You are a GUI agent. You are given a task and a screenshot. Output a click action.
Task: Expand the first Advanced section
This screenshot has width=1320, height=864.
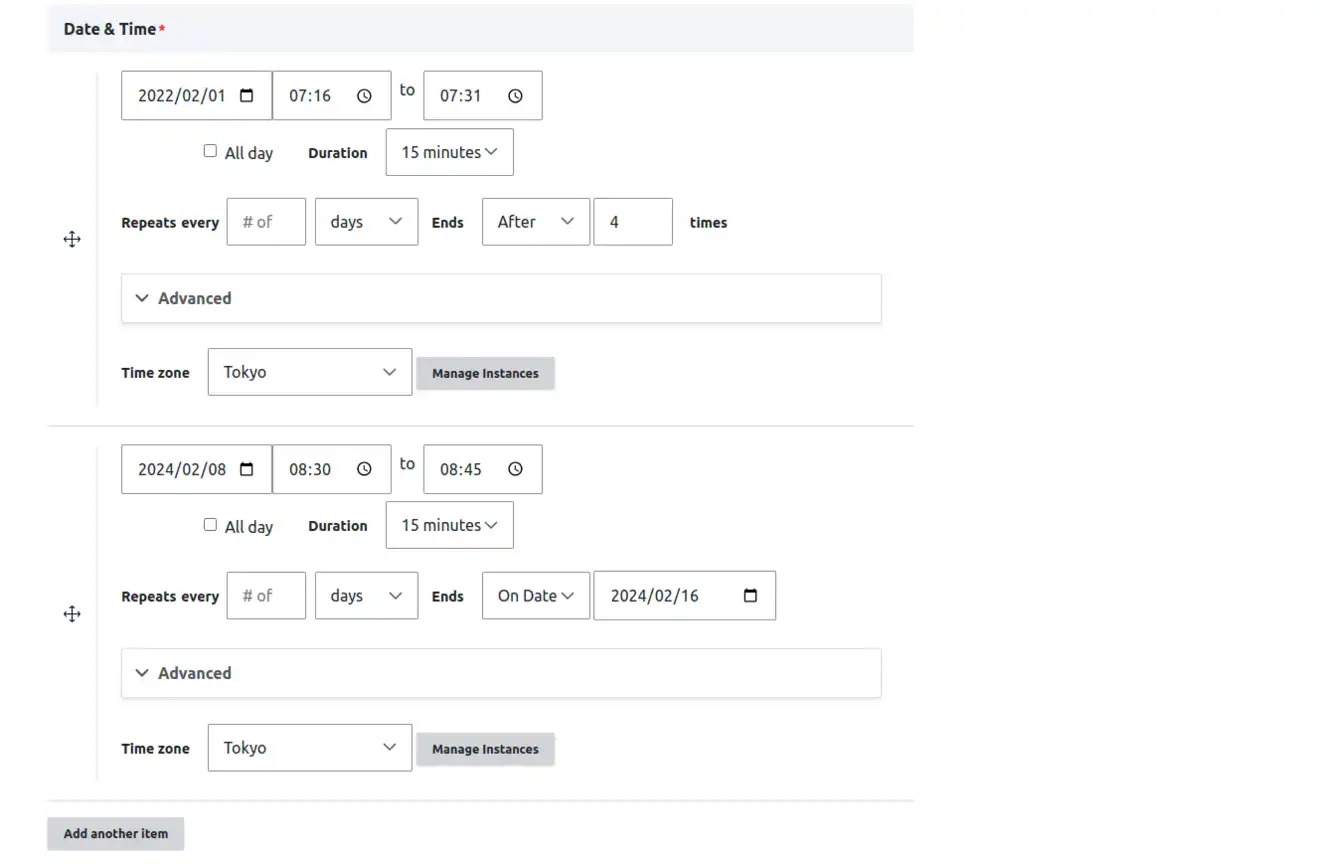click(x=194, y=298)
